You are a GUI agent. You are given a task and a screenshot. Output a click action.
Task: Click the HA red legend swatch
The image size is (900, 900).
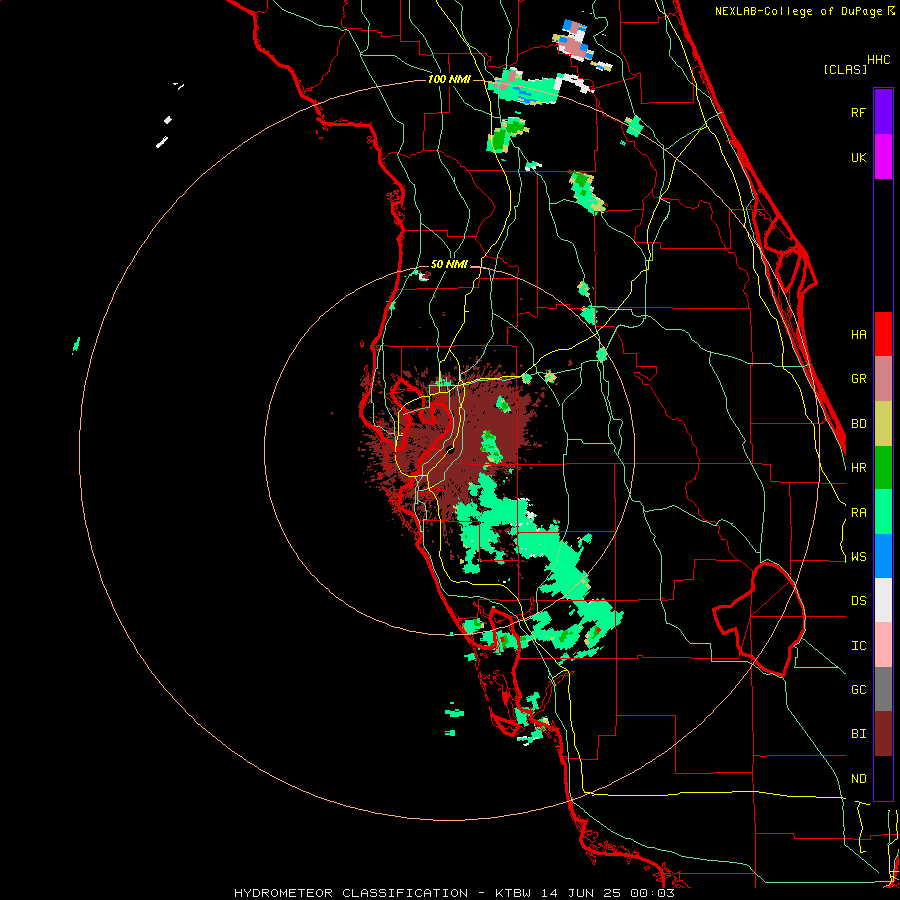pos(883,334)
